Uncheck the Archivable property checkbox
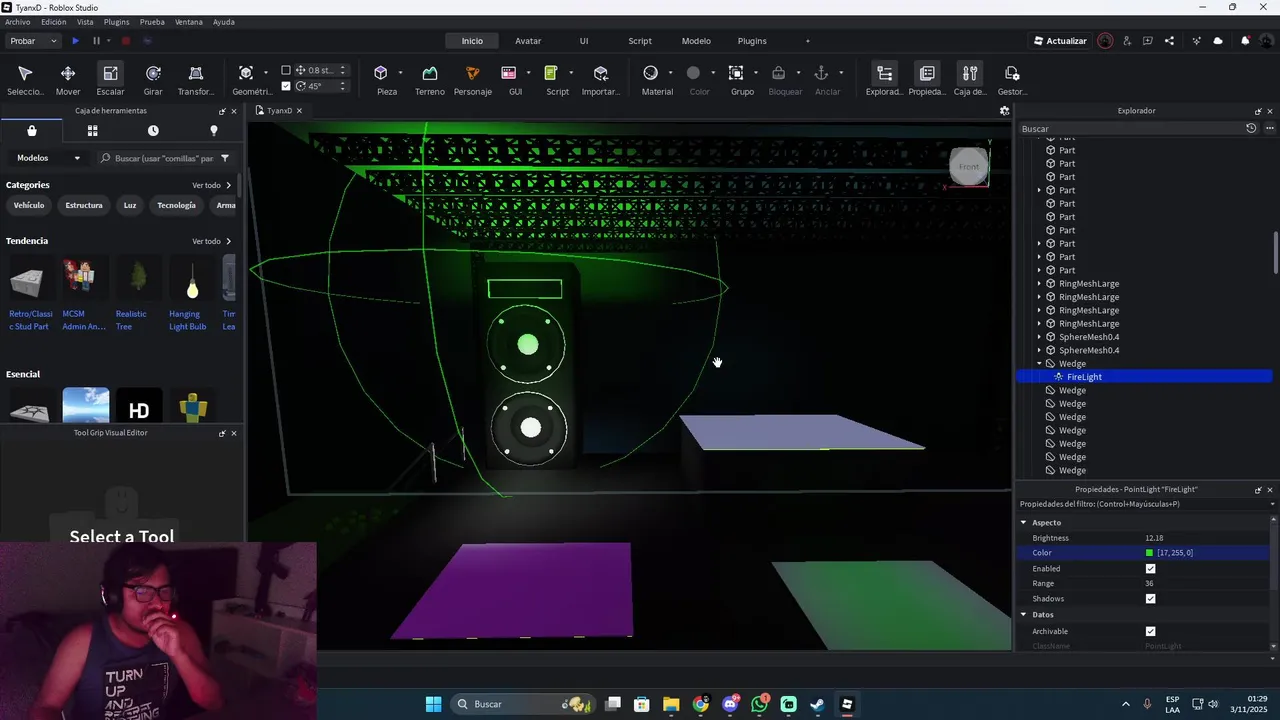The height and width of the screenshot is (720, 1280). click(1150, 631)
